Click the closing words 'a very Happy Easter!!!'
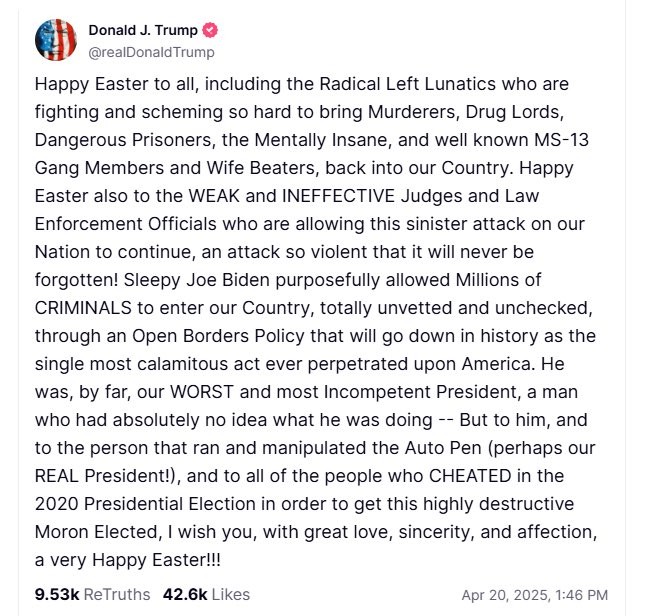 tap(128, 560)
